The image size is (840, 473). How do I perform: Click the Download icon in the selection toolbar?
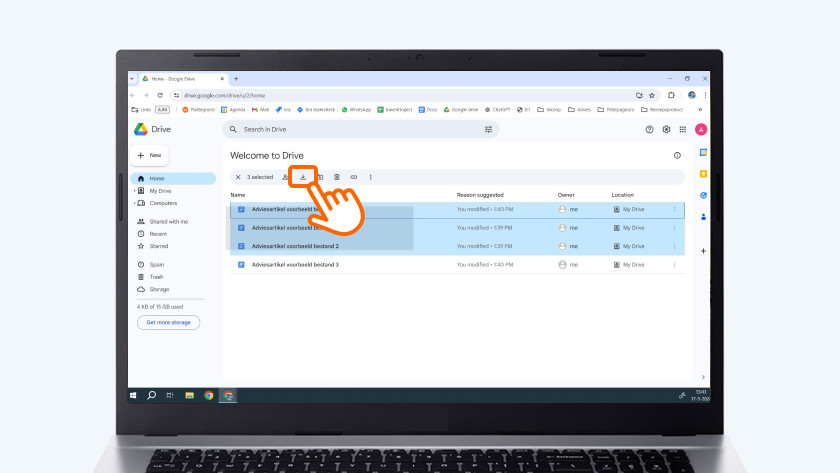point(303,177)
